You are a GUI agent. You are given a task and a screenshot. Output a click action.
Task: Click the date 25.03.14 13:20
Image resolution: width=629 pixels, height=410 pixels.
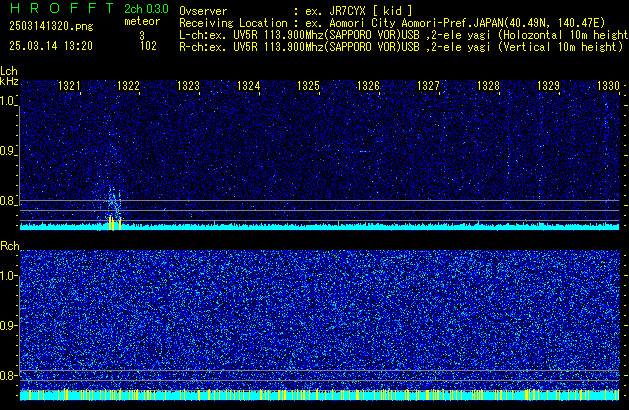tap(51, 46)
